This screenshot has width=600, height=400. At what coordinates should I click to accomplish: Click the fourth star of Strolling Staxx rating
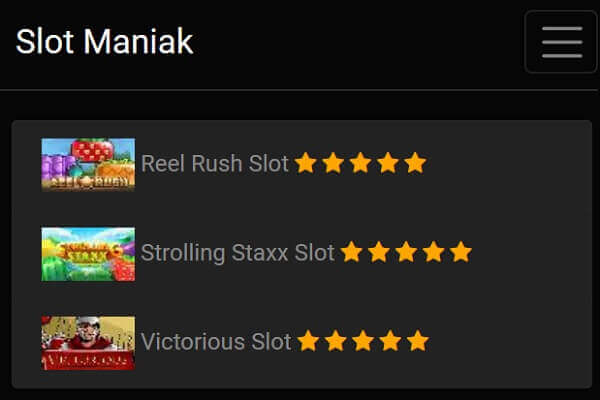pyautogui.click(x=434, y=252)
